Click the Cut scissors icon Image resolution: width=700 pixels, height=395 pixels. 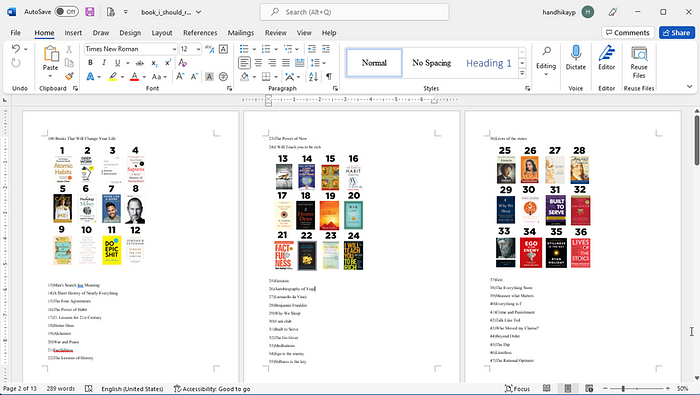(x=69, y=49)
